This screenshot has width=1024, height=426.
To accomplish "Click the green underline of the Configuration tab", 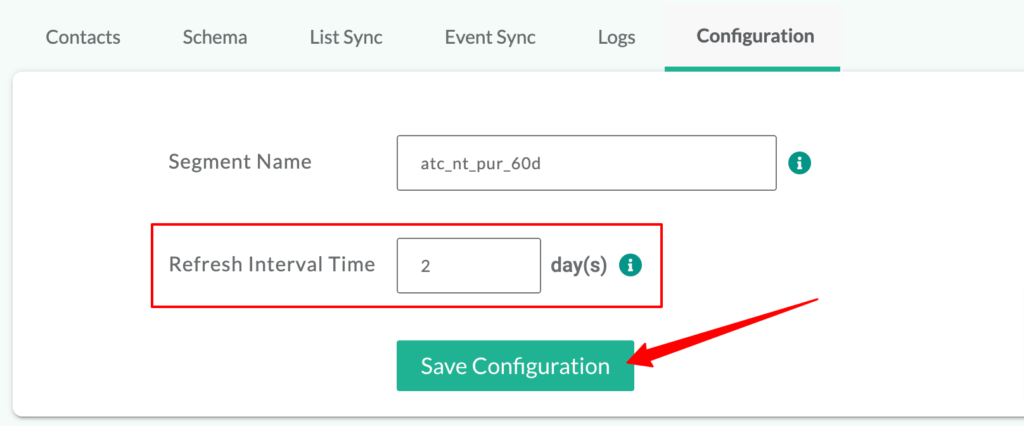I will click(752, 69).
